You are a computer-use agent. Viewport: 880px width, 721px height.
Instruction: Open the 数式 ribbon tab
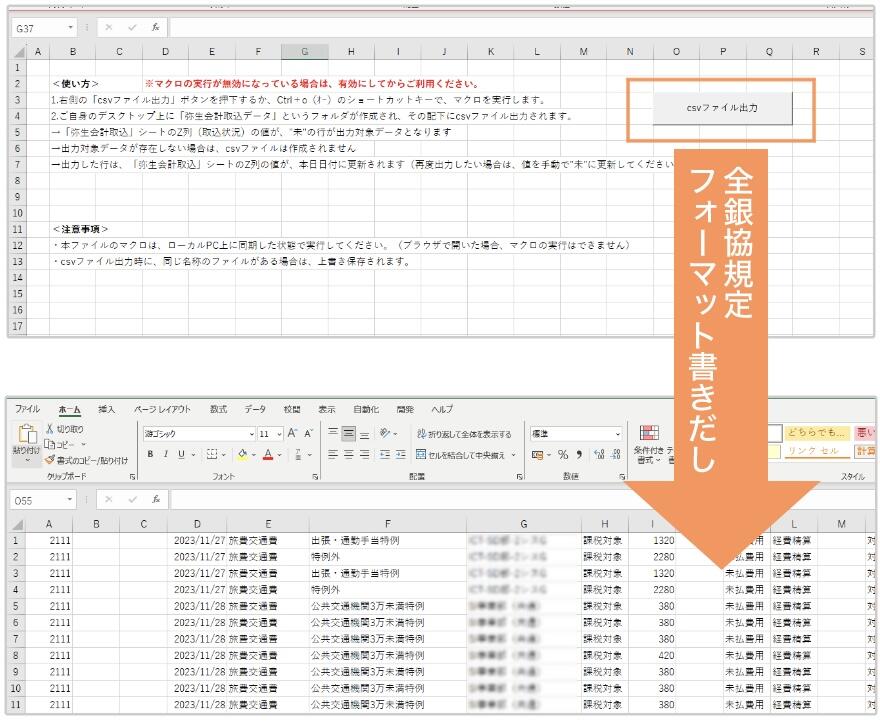point(218,410)
